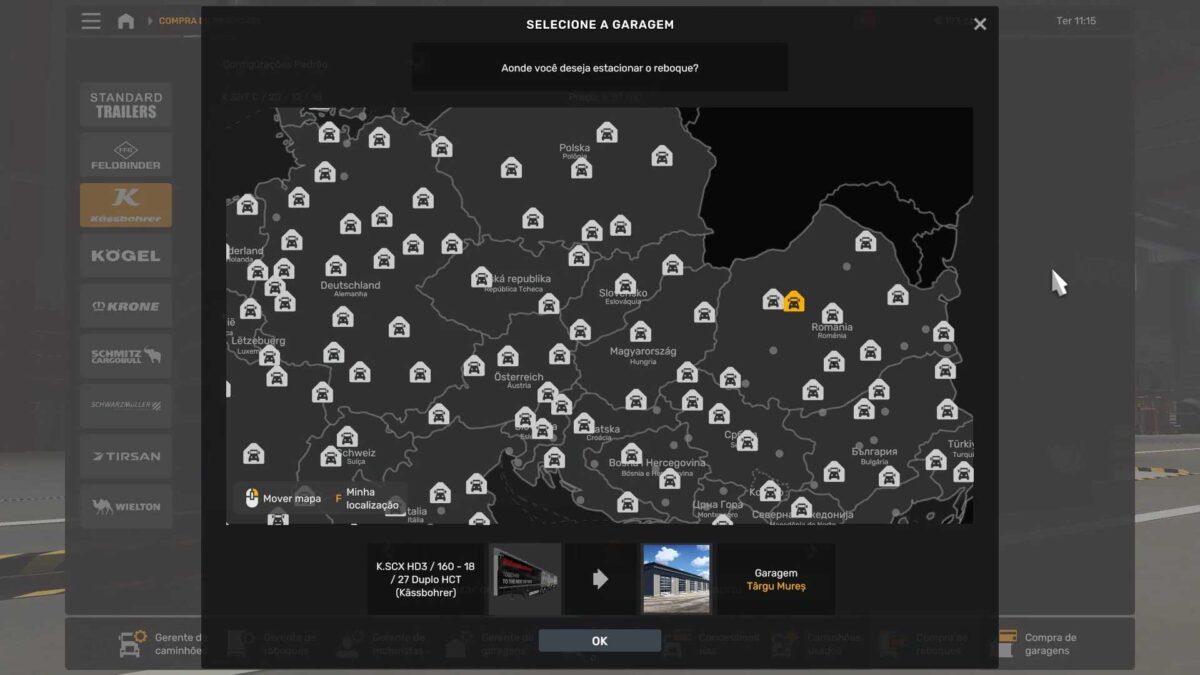Go to the home screen icon
Viewport: 1200px width, 675px height.
(125, 21)
